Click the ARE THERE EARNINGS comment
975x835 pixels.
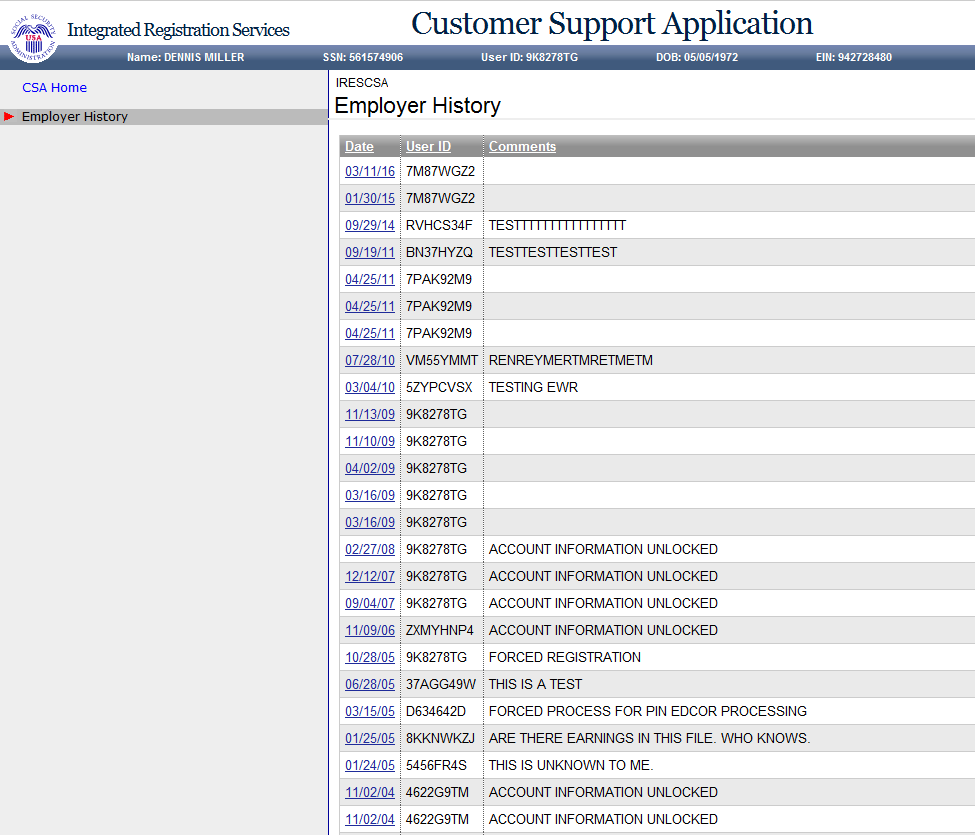pos(650,738)
